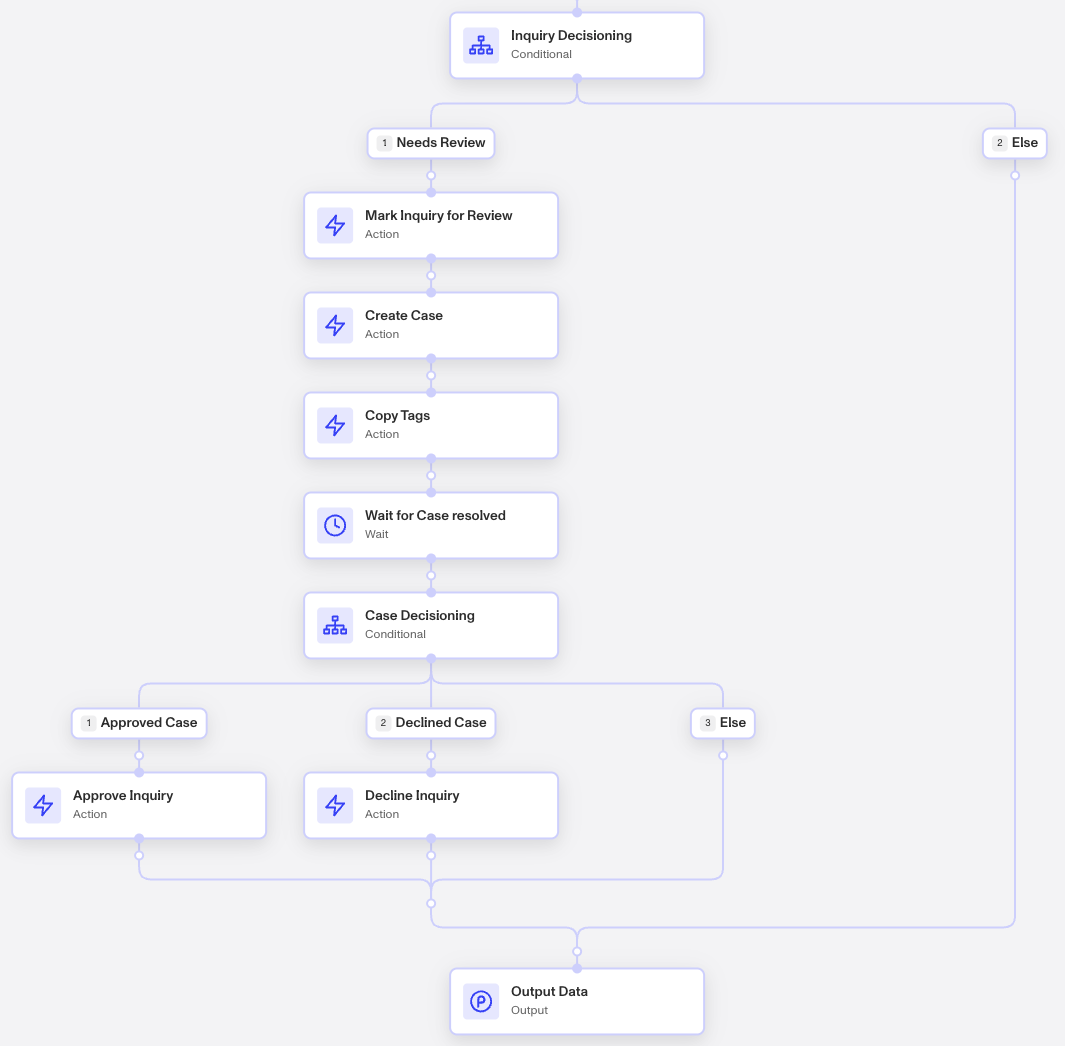Select the Approved Case branch label
1065x1046 pixels.
[x=139, y=723]
